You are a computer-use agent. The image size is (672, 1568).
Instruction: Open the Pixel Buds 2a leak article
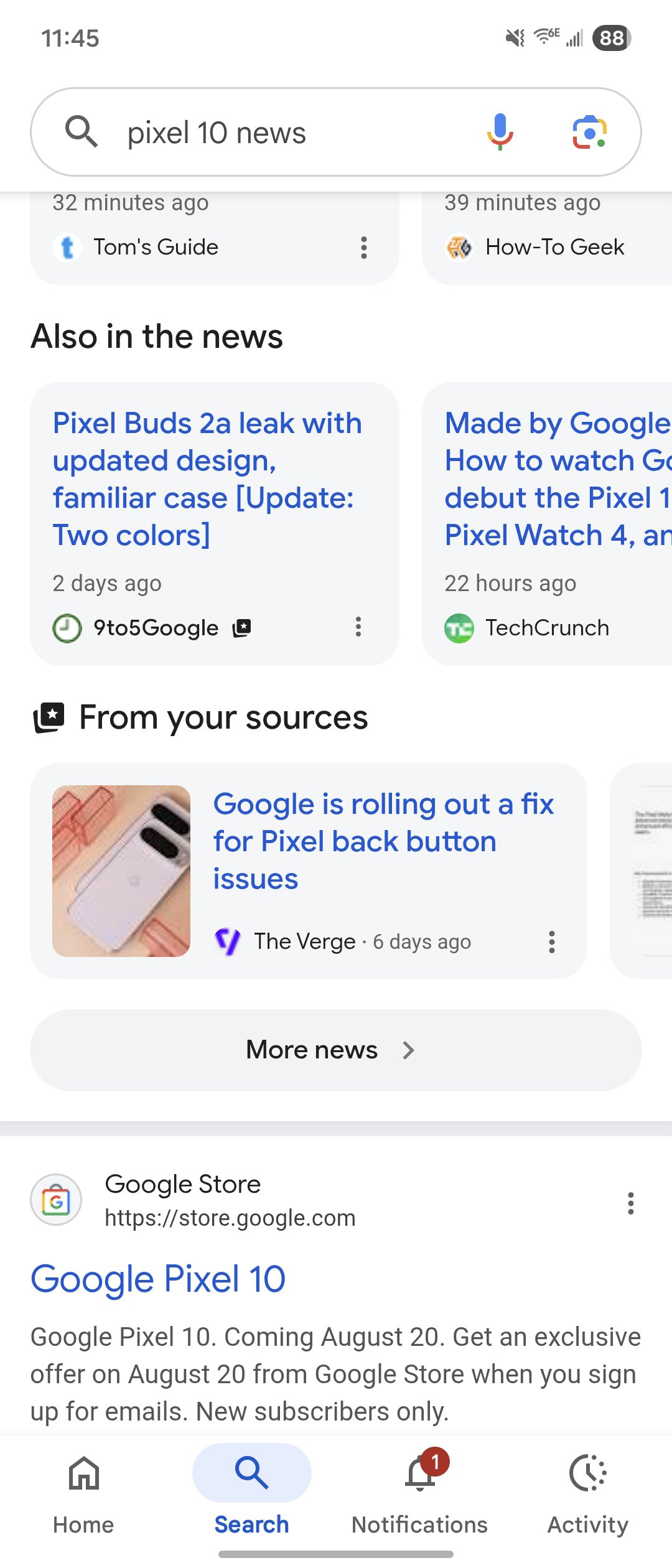pos(207,478)
